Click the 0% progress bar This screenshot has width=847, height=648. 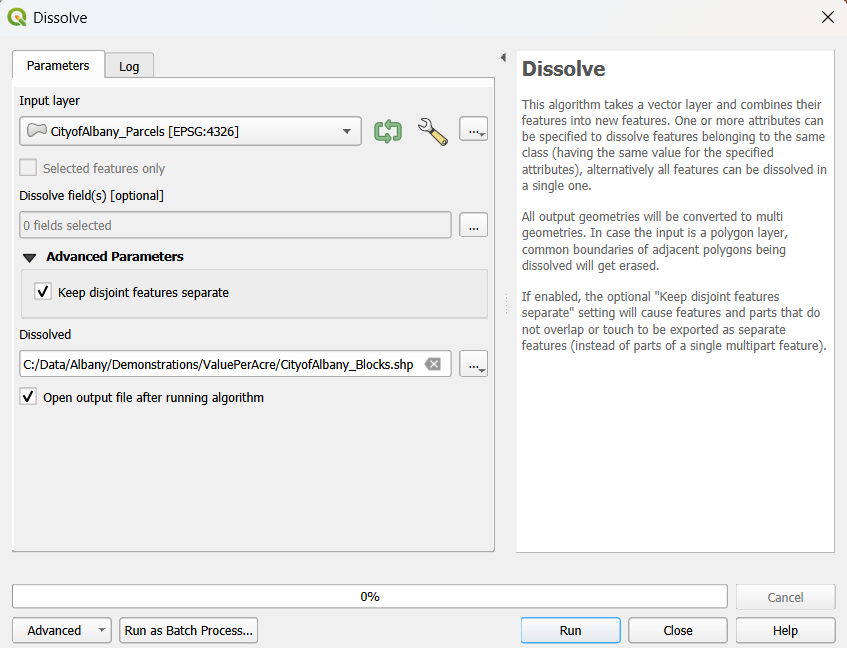pyautogui.click(x=369, y=596)
